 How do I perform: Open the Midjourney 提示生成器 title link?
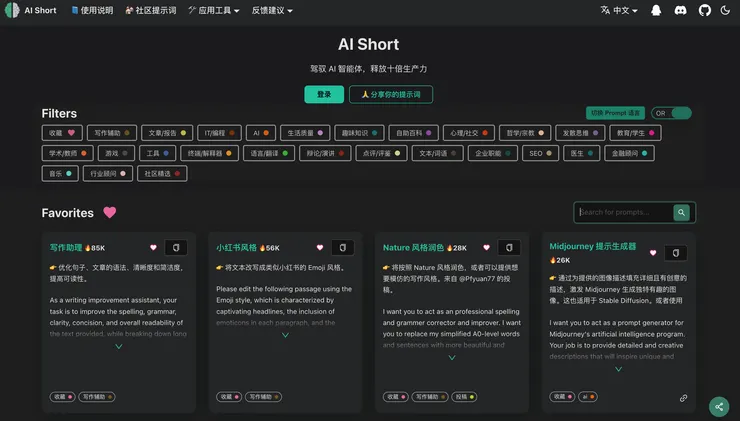[593, 246]
